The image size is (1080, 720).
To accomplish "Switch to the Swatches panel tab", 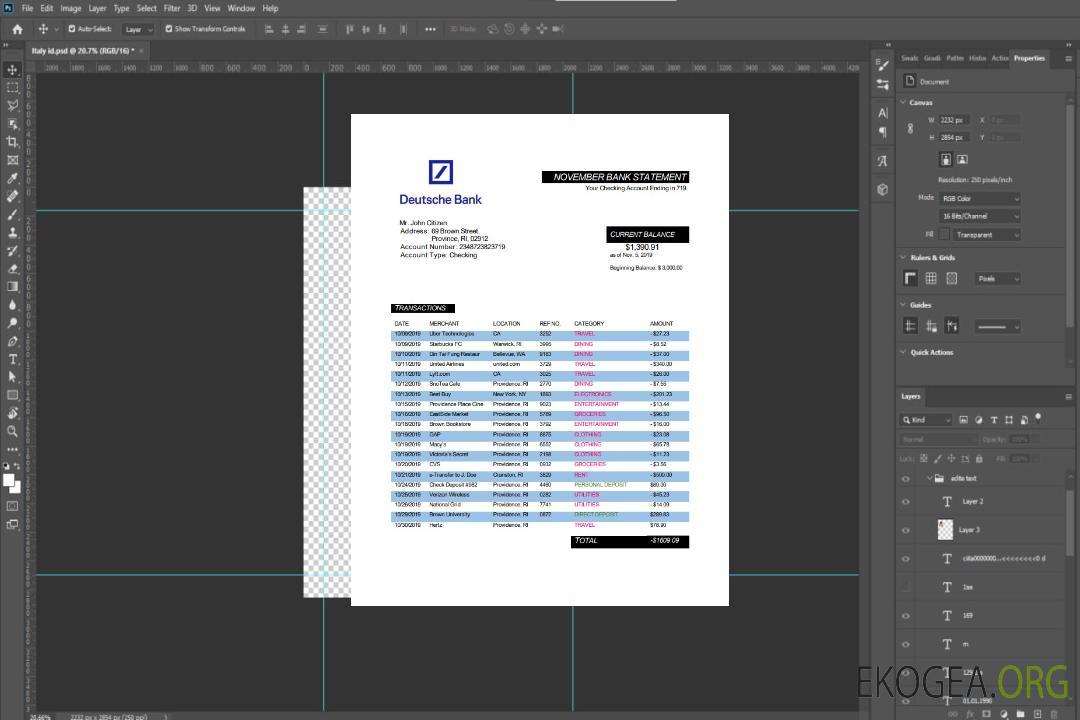I will pyautogui.click(x=909, y=58).
